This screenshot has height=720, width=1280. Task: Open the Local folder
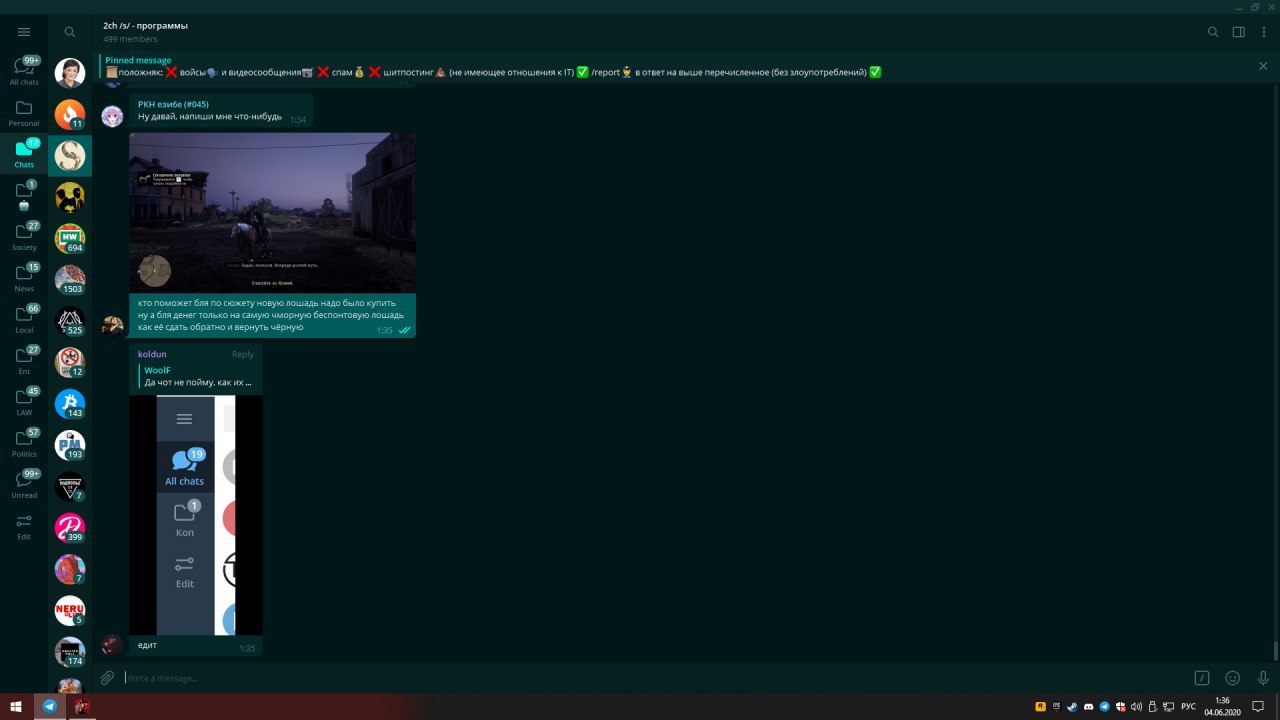pyautogui.click(x=24, y=319)
